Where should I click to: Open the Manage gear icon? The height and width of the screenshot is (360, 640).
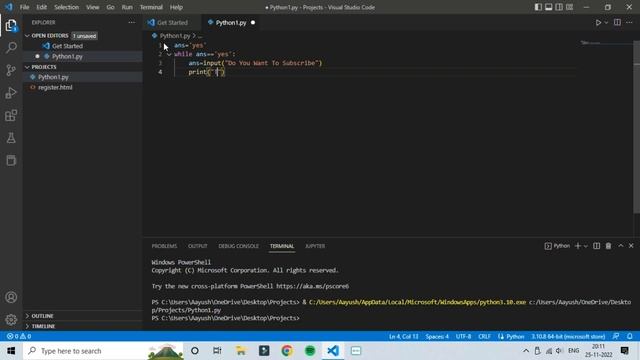(x=11, y=320)
